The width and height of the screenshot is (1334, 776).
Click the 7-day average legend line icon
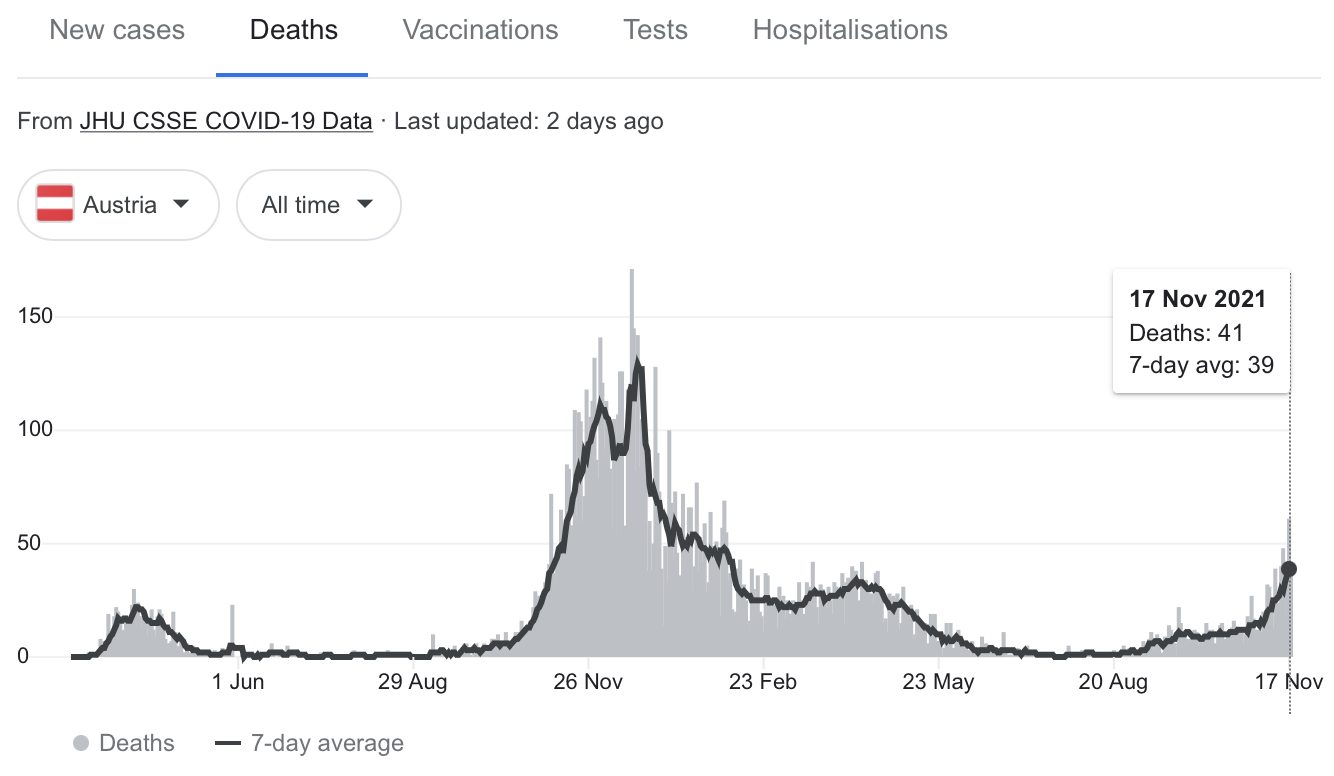point(229,744)
